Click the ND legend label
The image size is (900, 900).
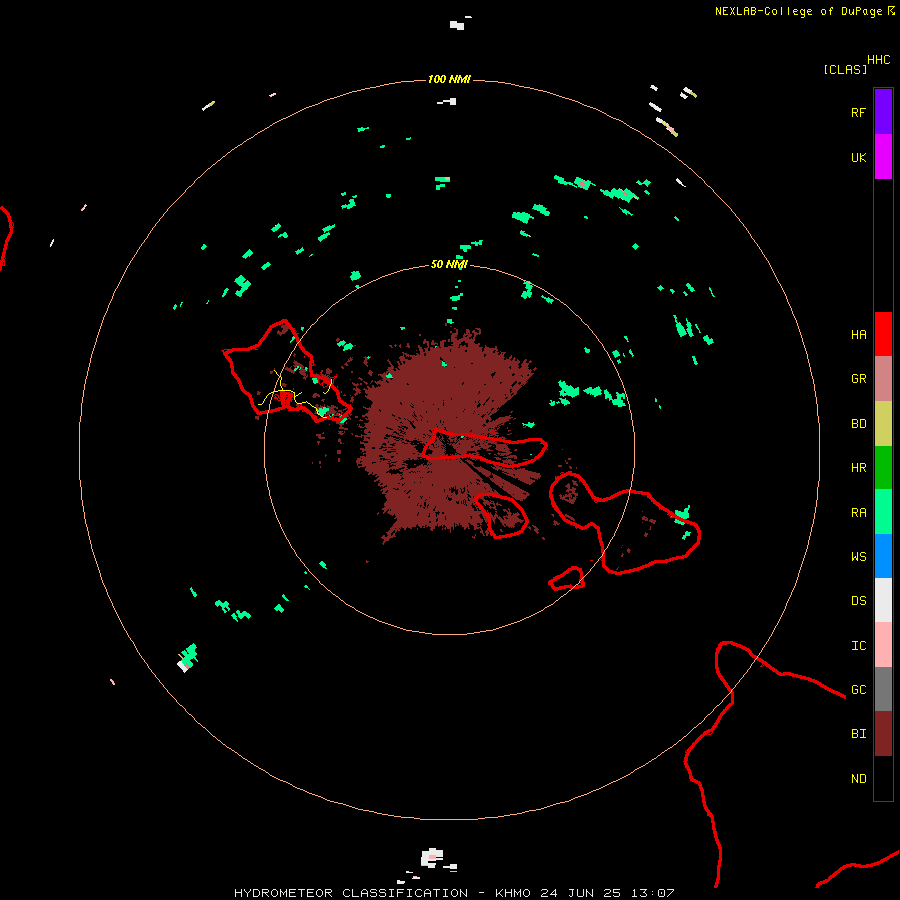click(x=858, y=779)
